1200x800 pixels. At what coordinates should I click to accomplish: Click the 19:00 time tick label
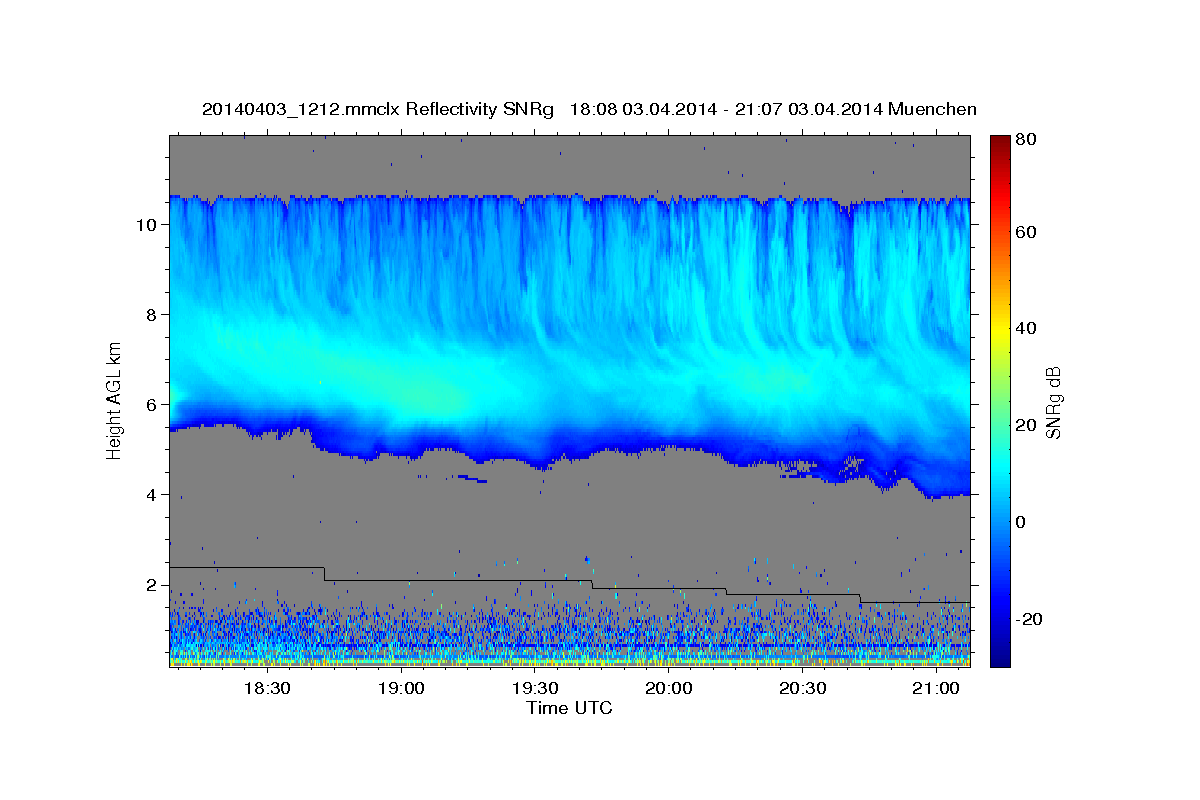(x=401, y=689)
